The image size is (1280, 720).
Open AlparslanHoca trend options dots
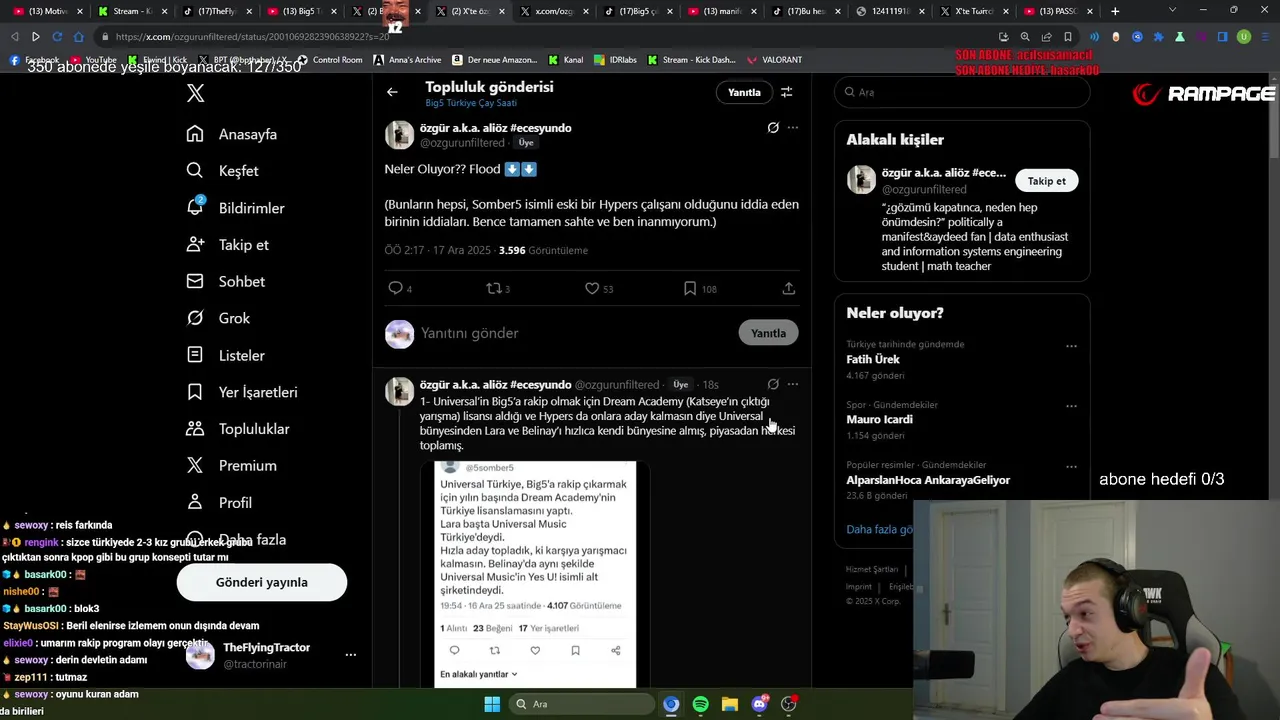1071,466
